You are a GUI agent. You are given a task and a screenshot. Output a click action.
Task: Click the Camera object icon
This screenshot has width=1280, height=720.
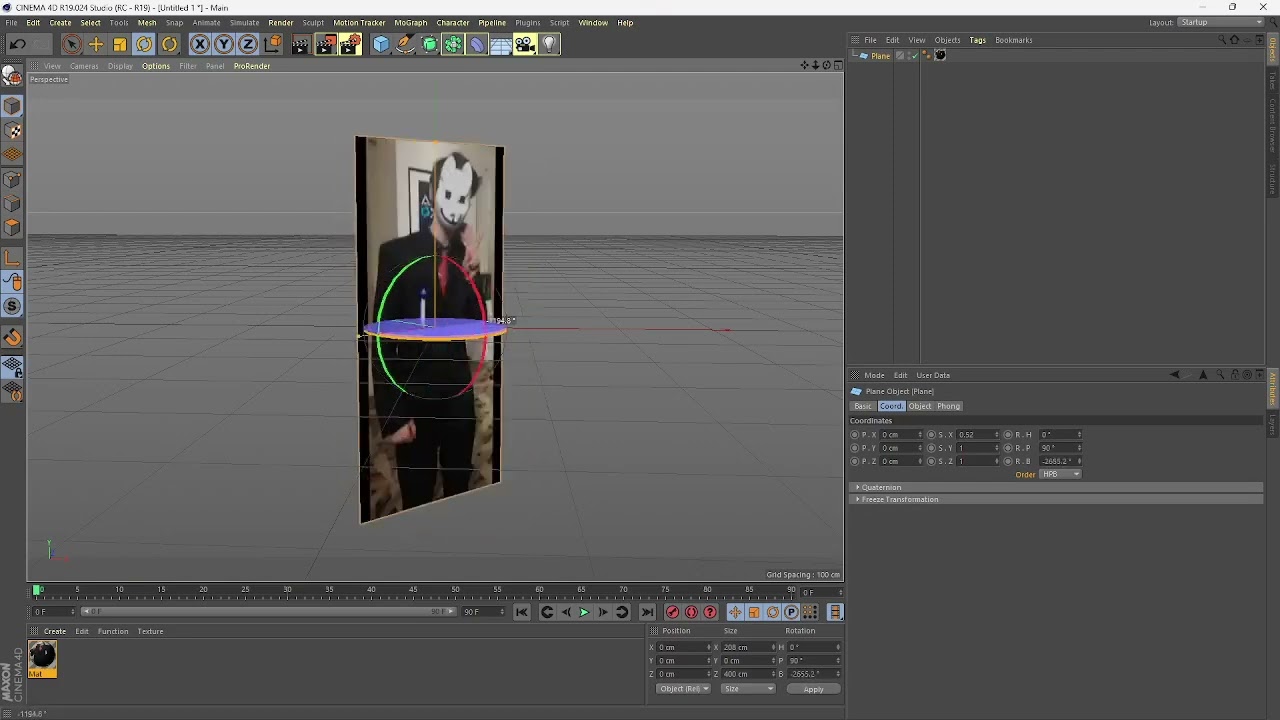coord(525,44)
